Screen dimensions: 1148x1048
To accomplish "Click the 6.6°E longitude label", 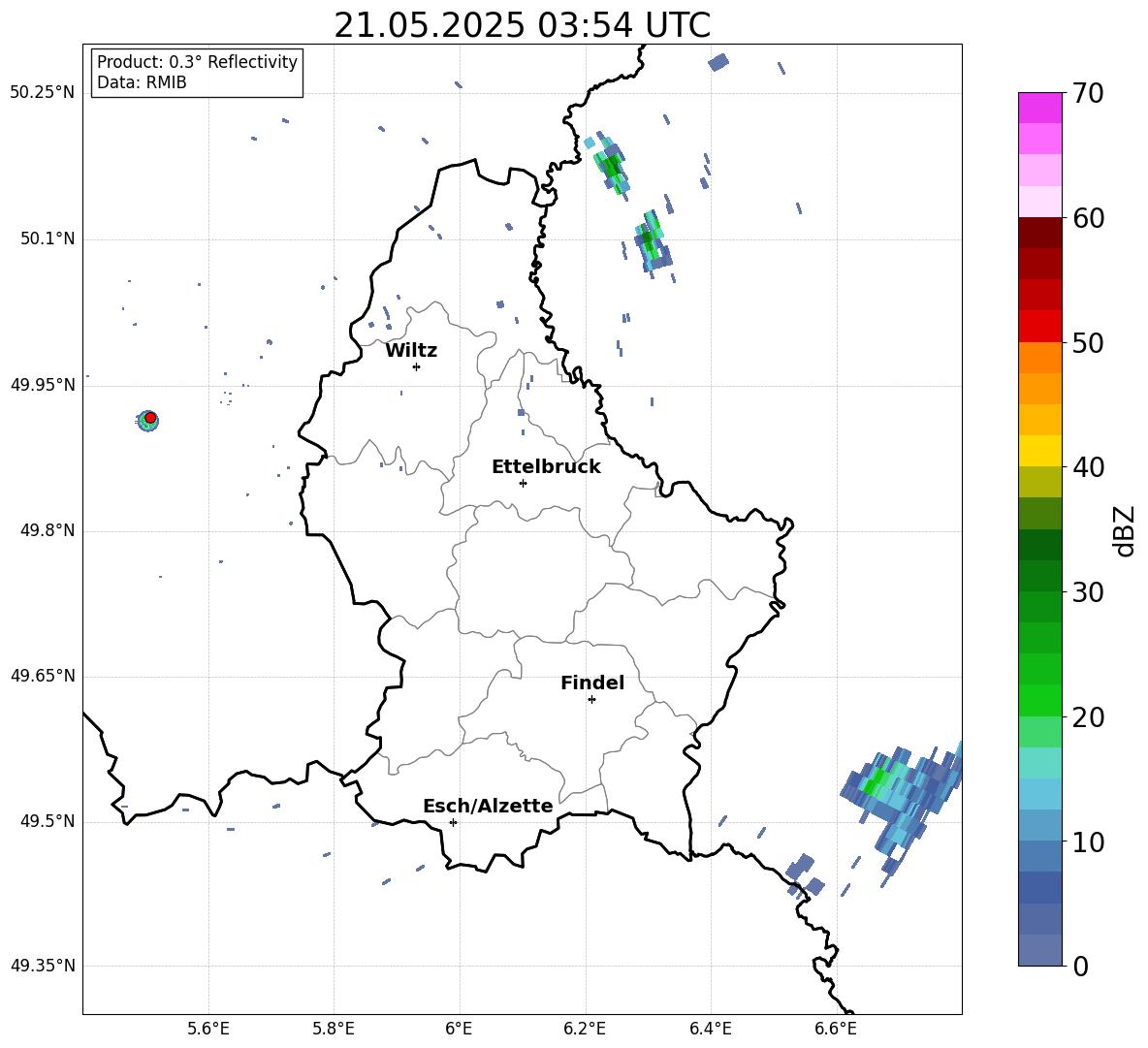I will pyautogui.click(x=836, y=1029).
